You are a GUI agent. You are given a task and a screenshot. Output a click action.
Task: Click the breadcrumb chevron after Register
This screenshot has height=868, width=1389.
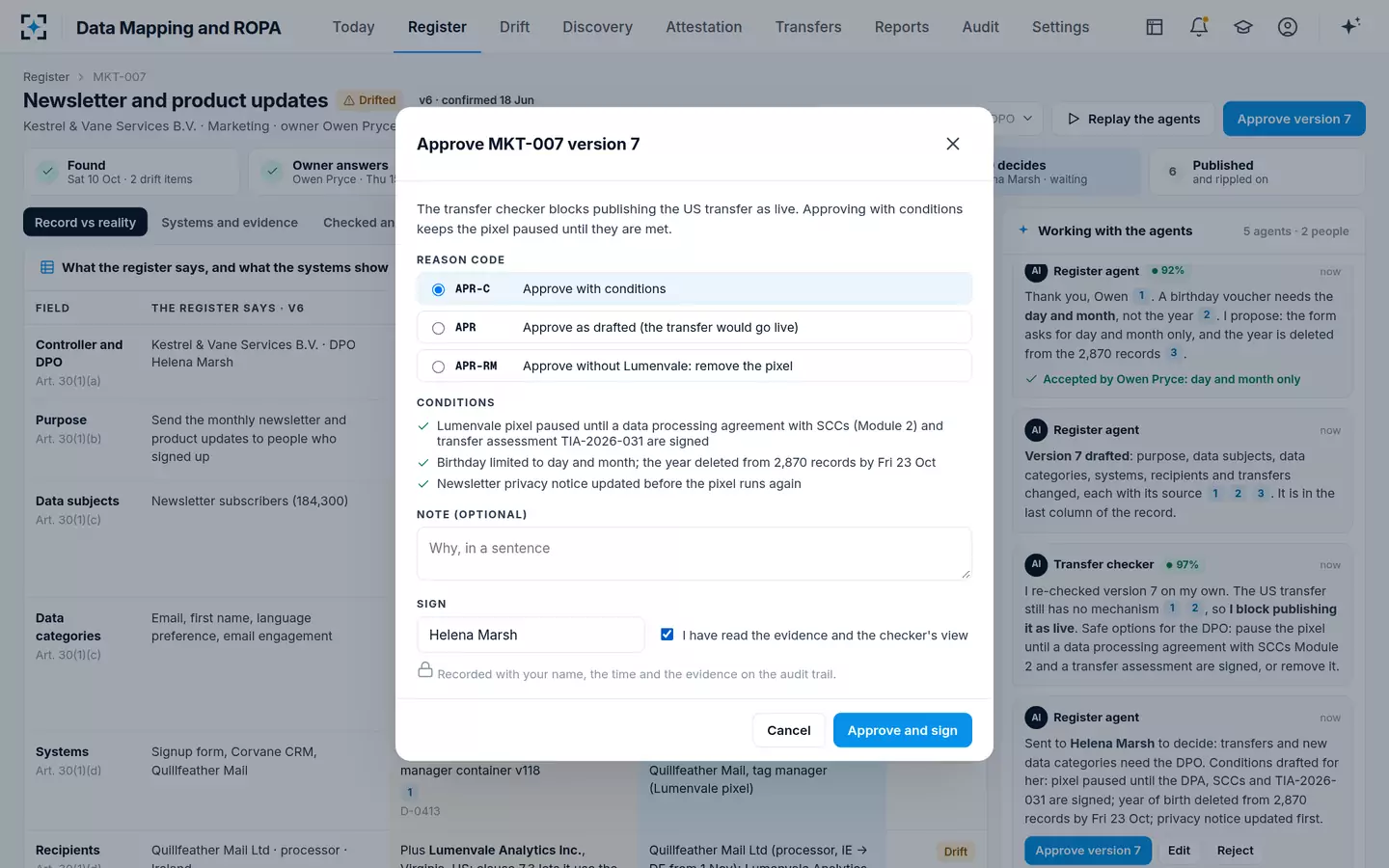81,77
